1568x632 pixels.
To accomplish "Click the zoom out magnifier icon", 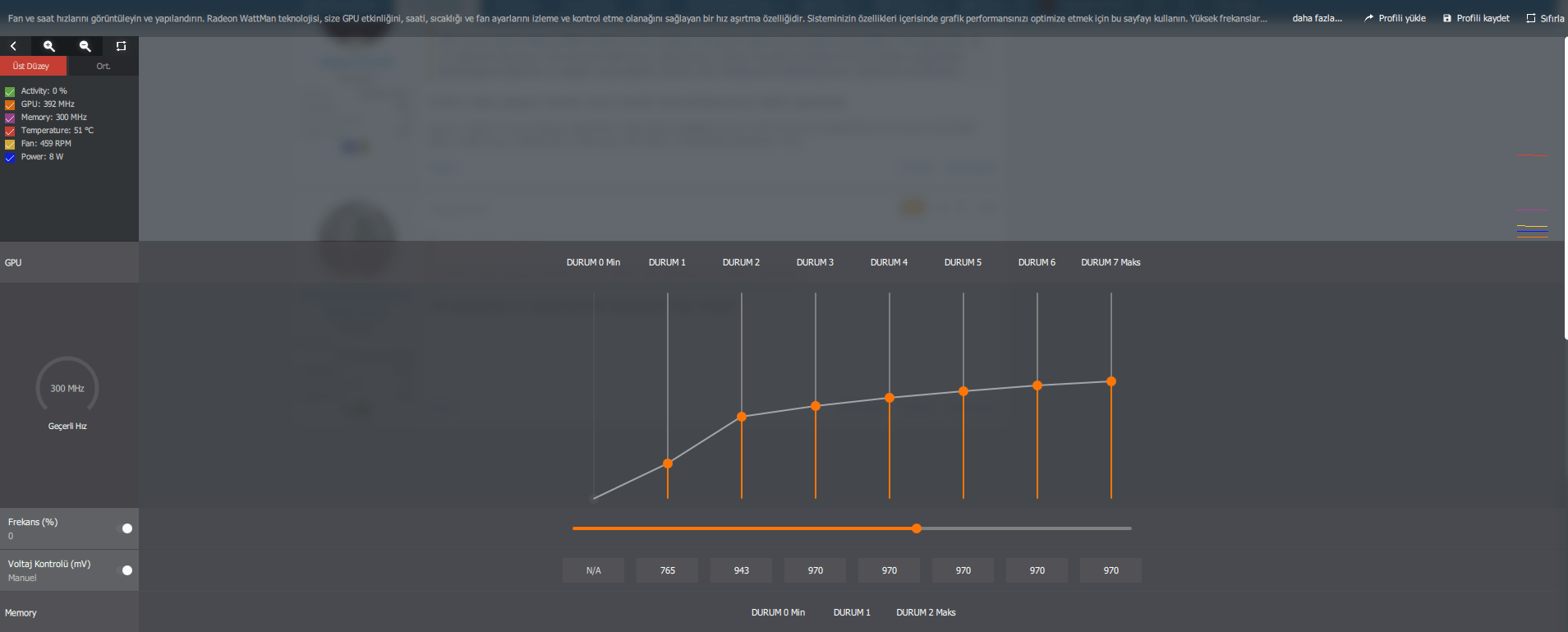I will pyautogui.click(x=85, y=46).
